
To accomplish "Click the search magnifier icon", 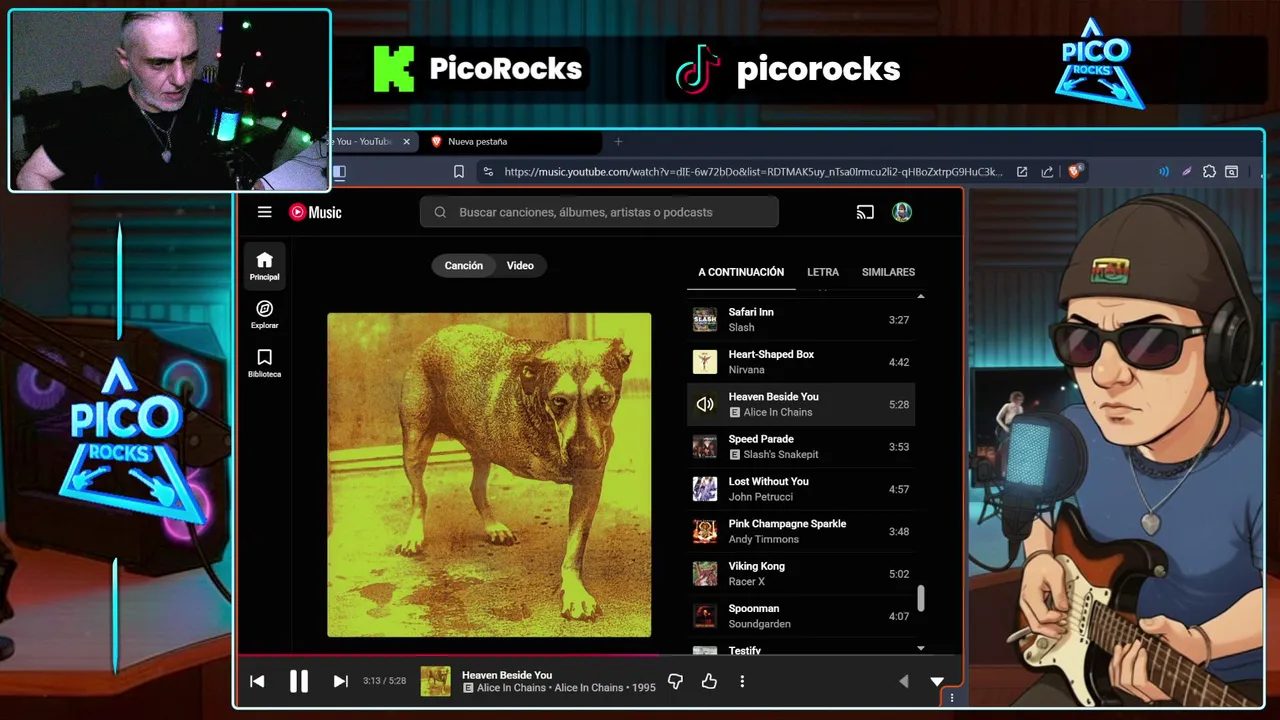I will 440,212.
